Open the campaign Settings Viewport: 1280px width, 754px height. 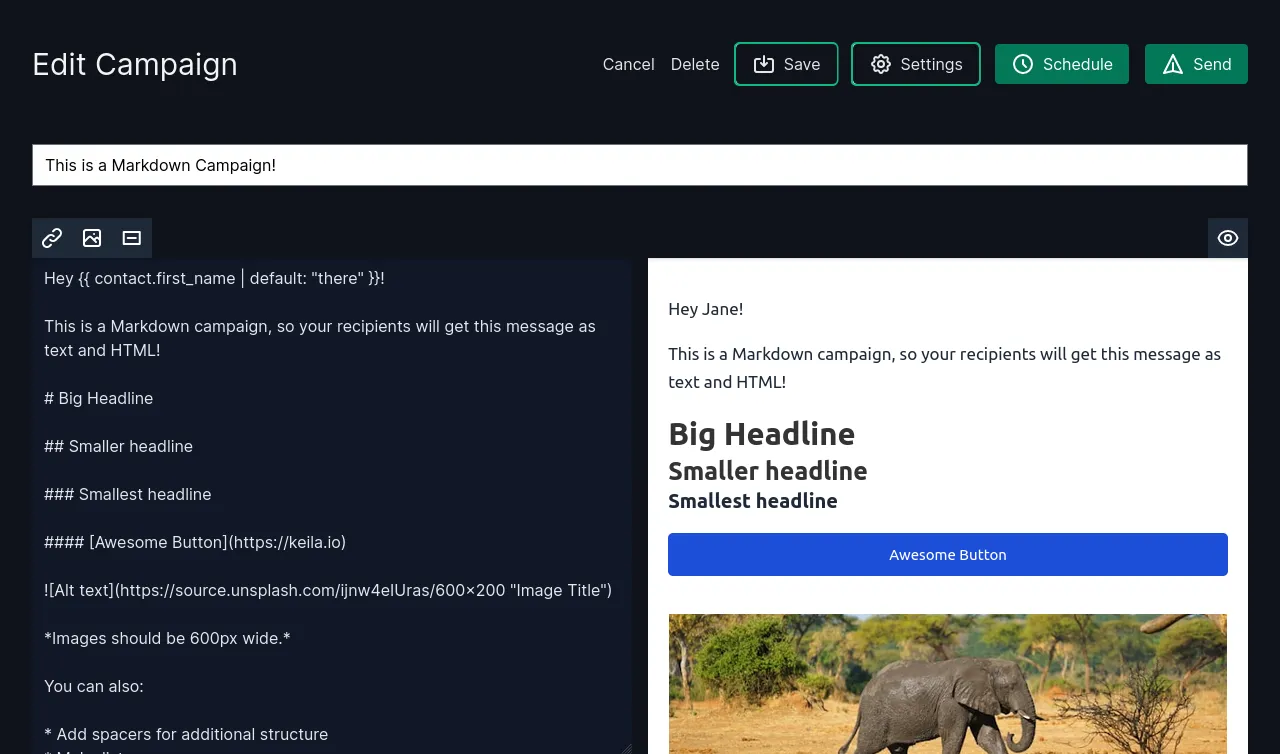tap(915, 64)
